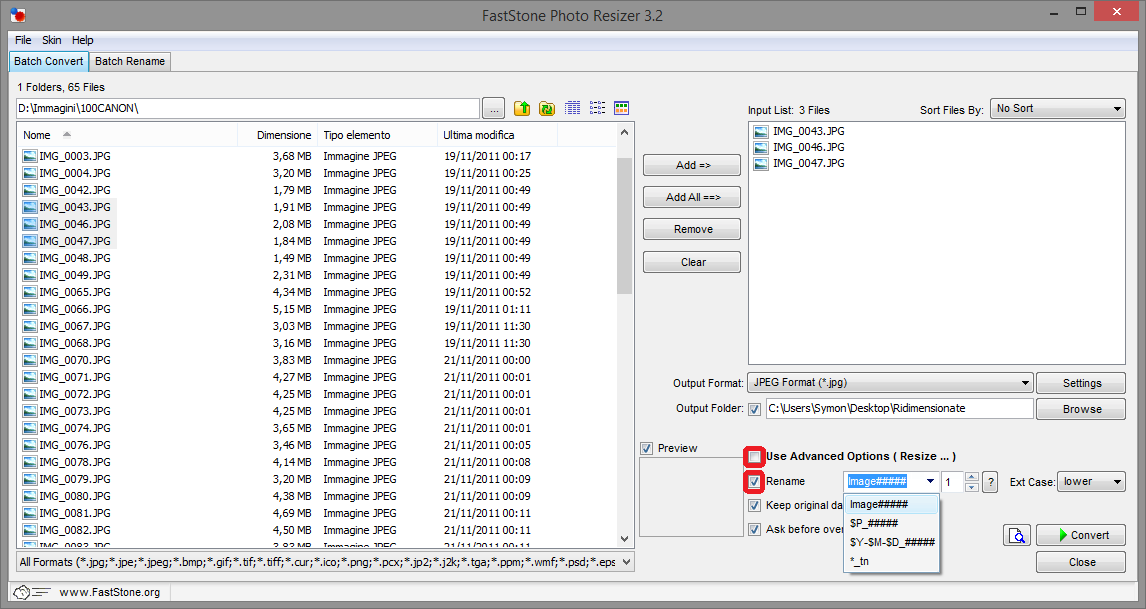Click the rename template dropdown arrow

(x=930, y=482)
